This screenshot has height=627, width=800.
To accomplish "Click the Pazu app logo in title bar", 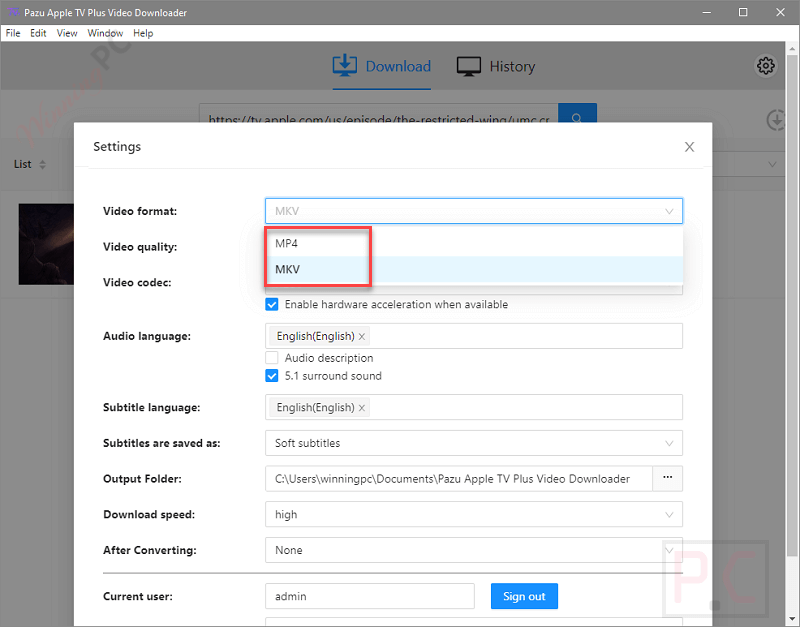I will [x=13, y=12].
